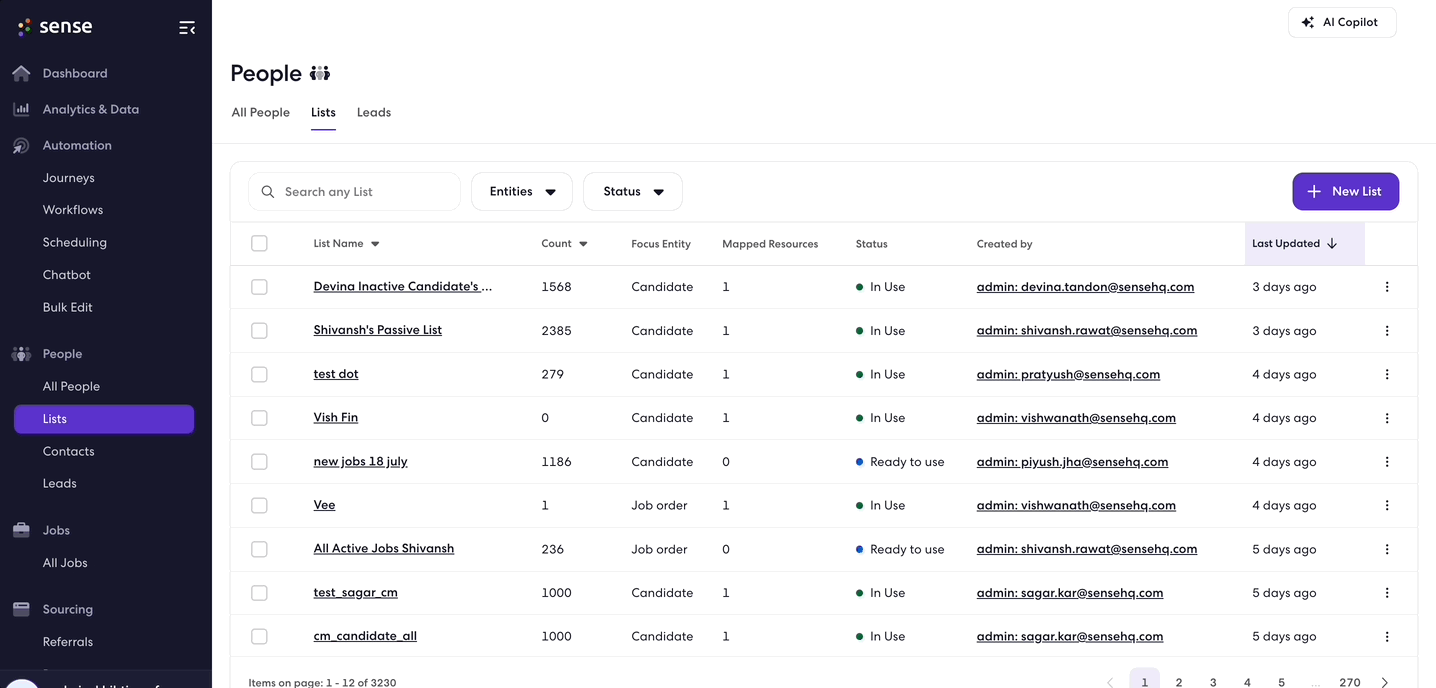The image size is (1436, 688).
Task: Click the Dashboard home icon
Action: click(21, 73)
